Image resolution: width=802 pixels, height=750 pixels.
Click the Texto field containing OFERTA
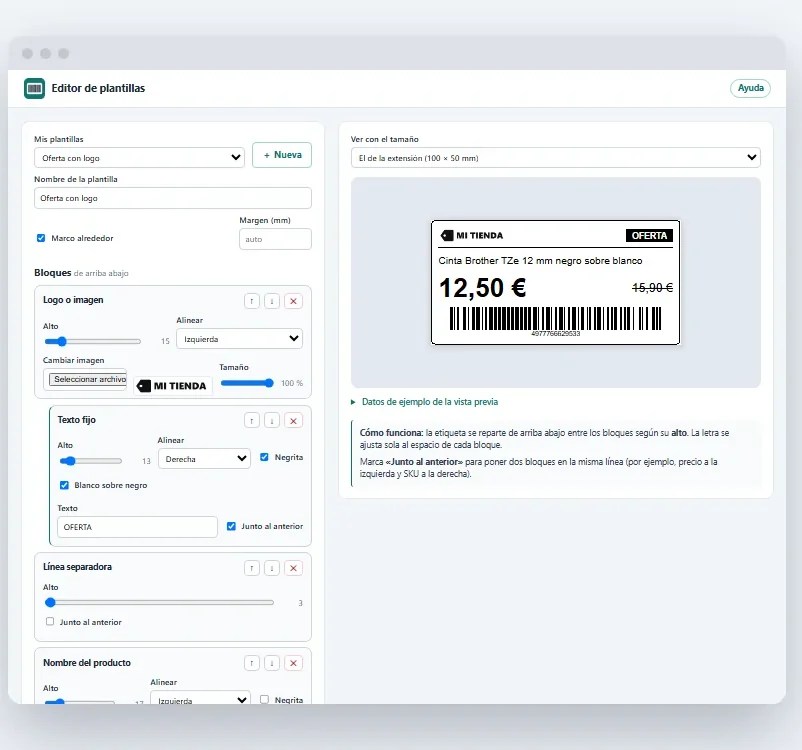pyautogui.click(x=137, y=527)
